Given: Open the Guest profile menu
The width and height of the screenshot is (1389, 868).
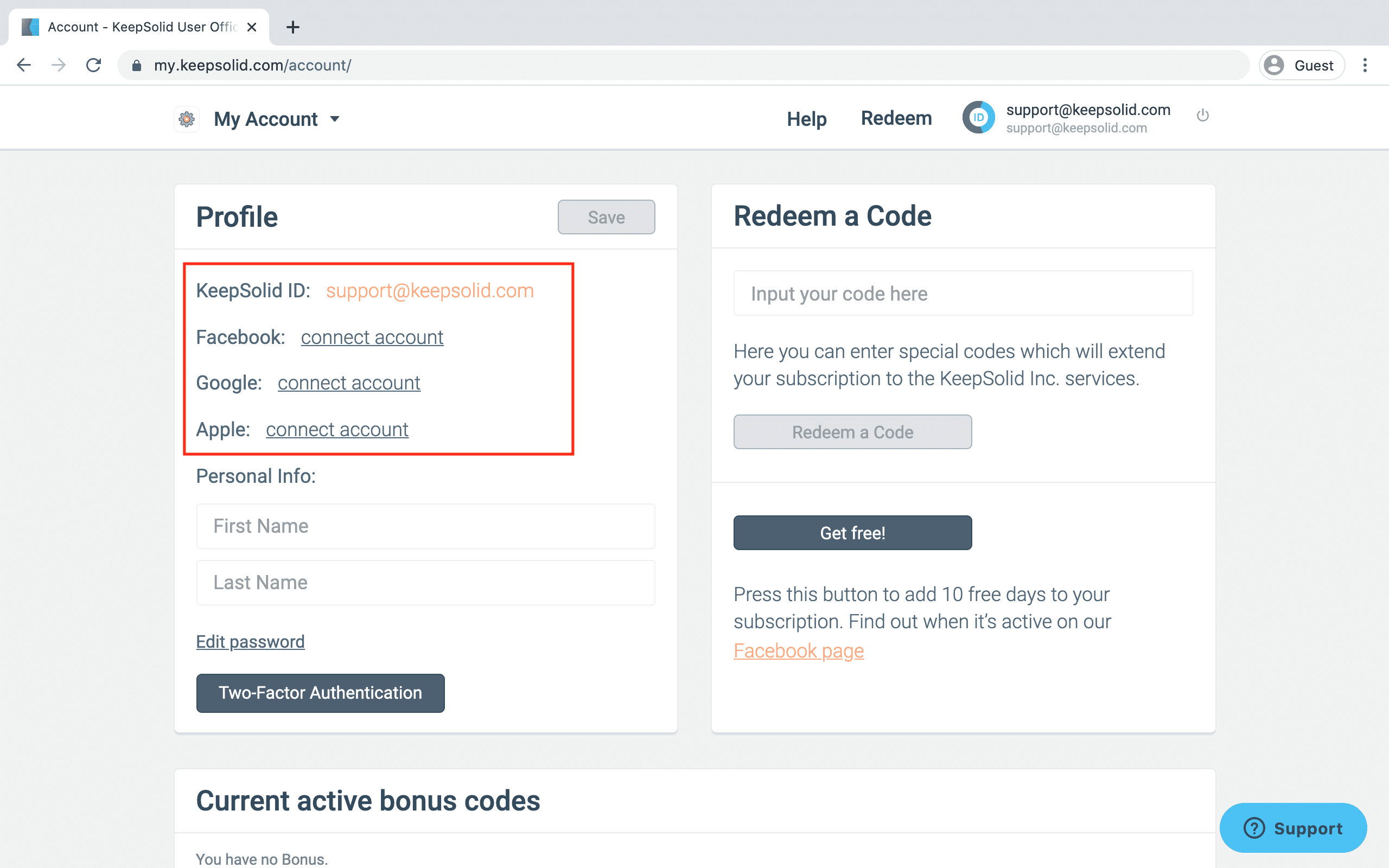Looking at the screenshot, I should (1302, 66).
